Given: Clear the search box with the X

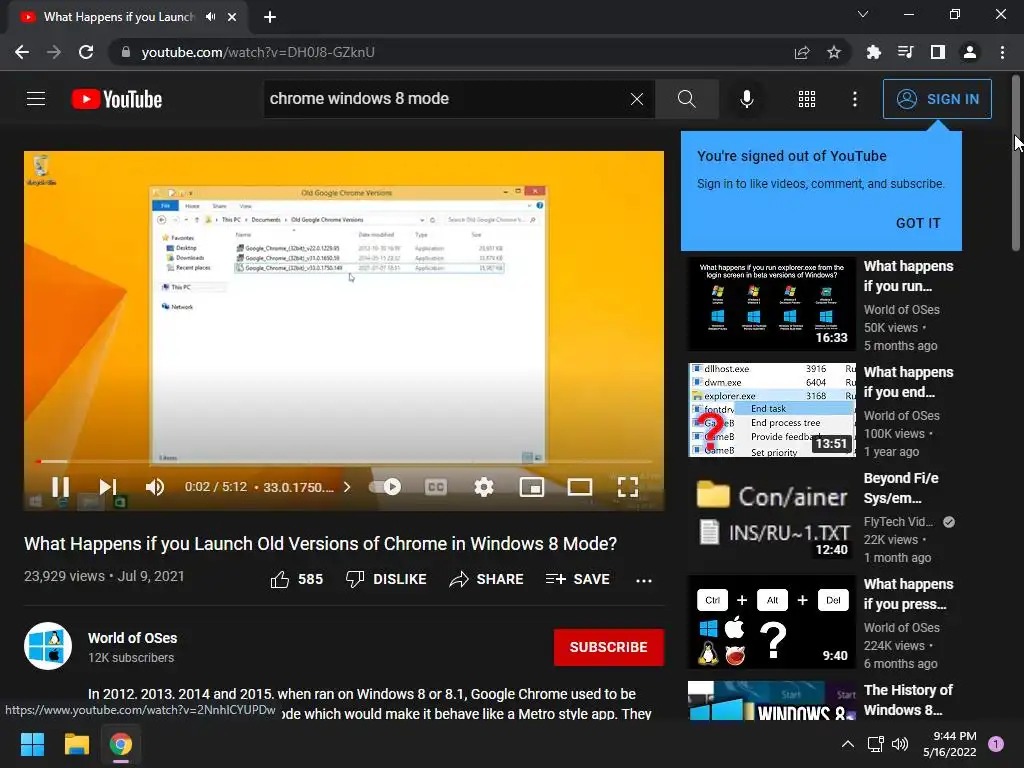Looking at the screenshot, I should click(x=637, y=99).
